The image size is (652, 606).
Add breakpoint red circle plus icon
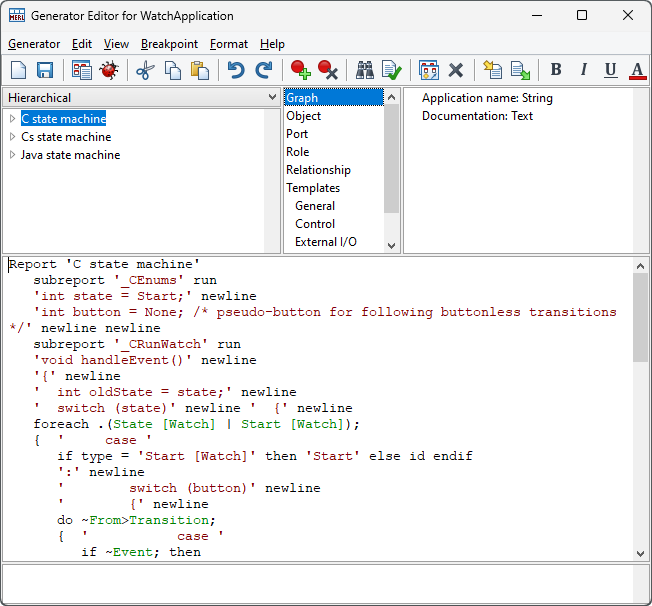(300, 70)
